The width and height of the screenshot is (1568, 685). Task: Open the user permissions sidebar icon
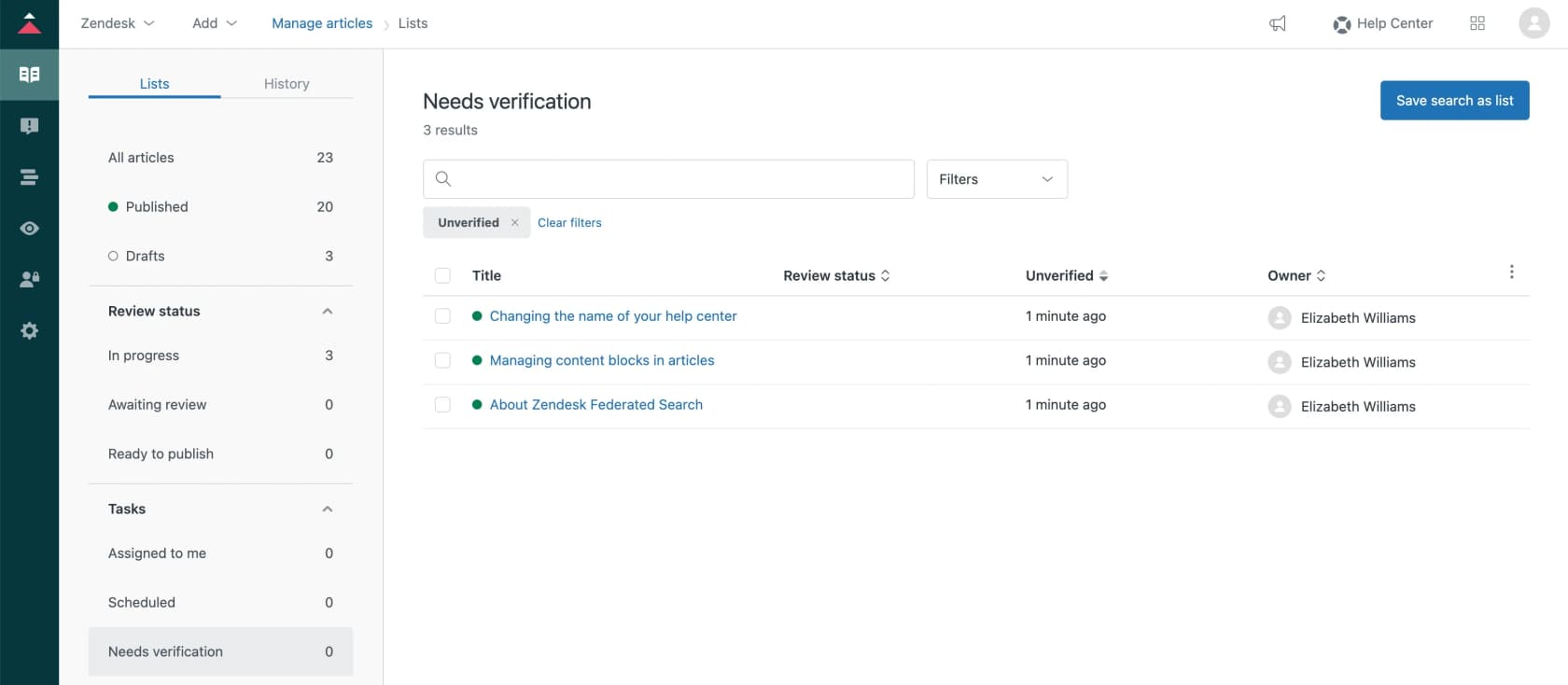(x=29, y=279)
